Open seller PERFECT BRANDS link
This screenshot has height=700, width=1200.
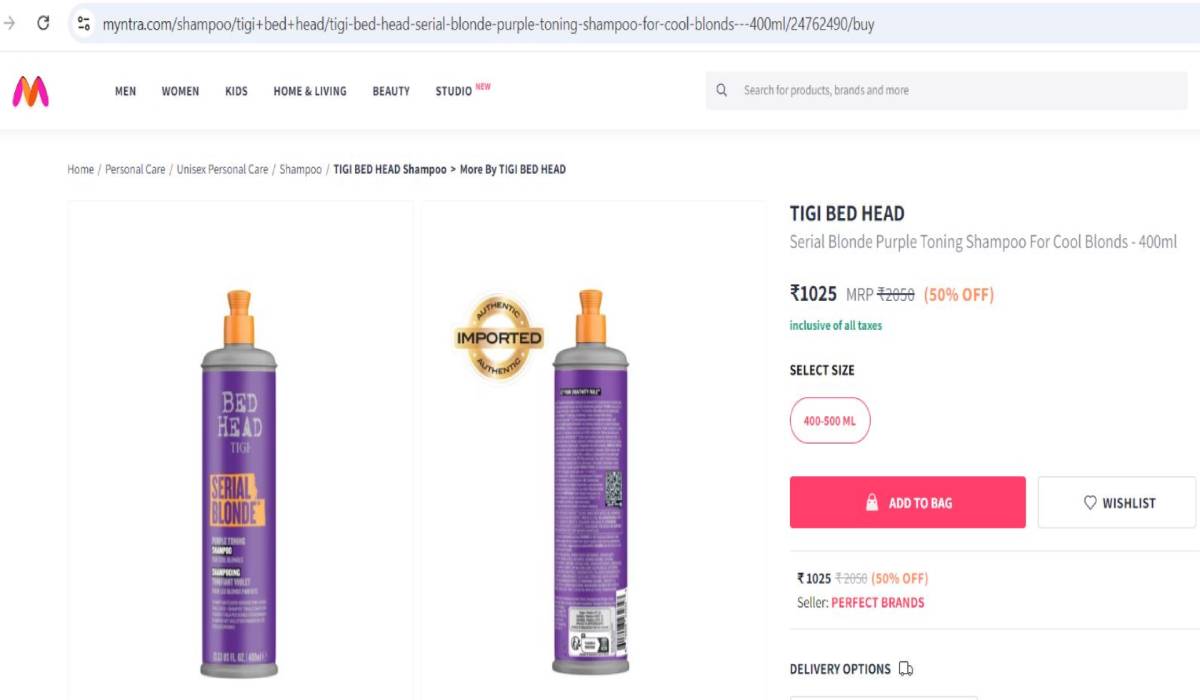tap(877, 603)
